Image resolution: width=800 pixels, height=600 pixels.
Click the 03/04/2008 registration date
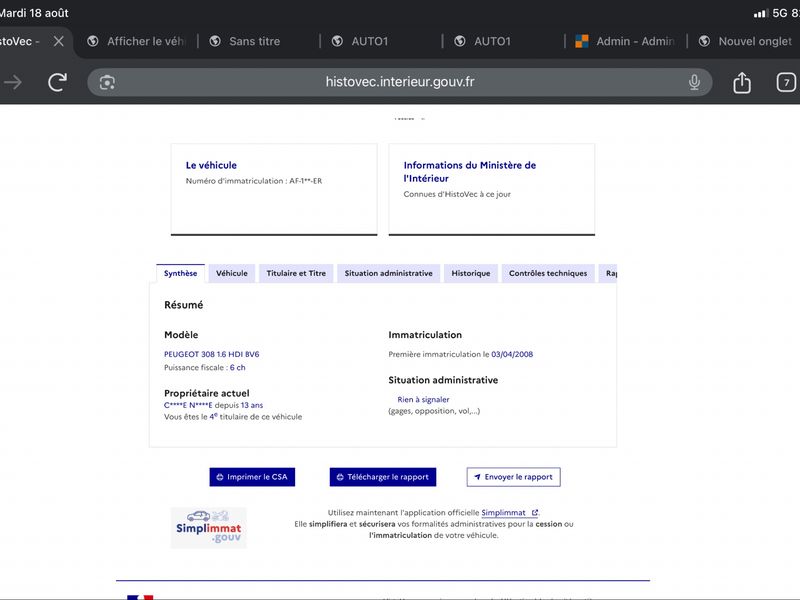[512, 354]
